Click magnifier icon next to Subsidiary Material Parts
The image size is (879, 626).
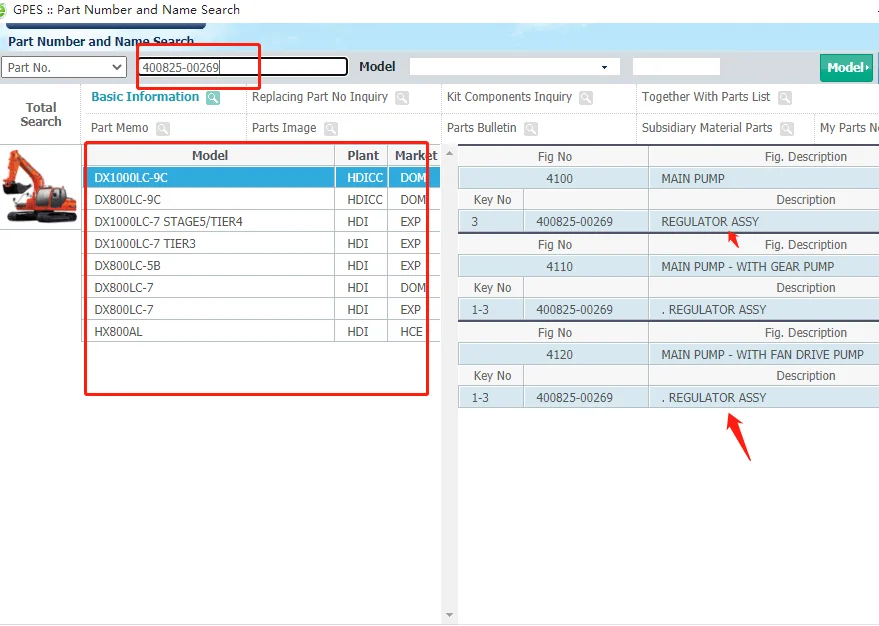[x=787, y=129]
